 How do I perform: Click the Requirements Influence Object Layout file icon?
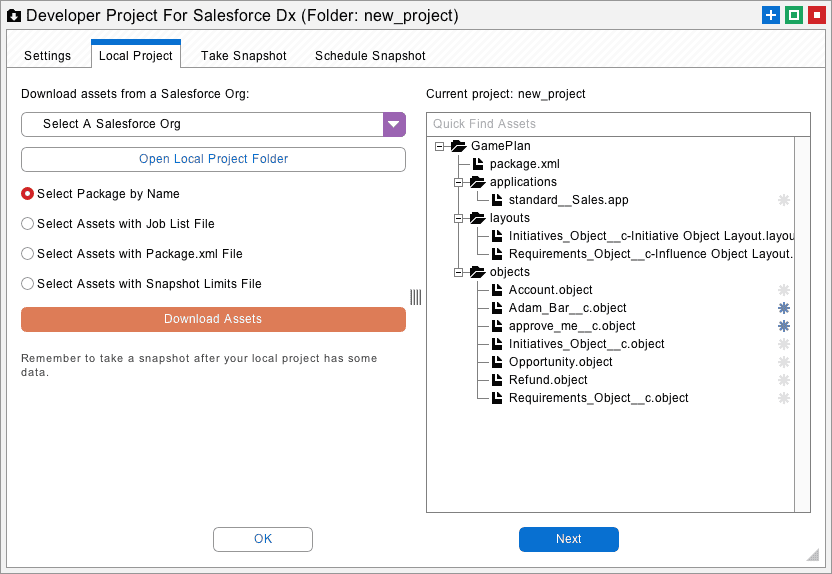[497, 254]
